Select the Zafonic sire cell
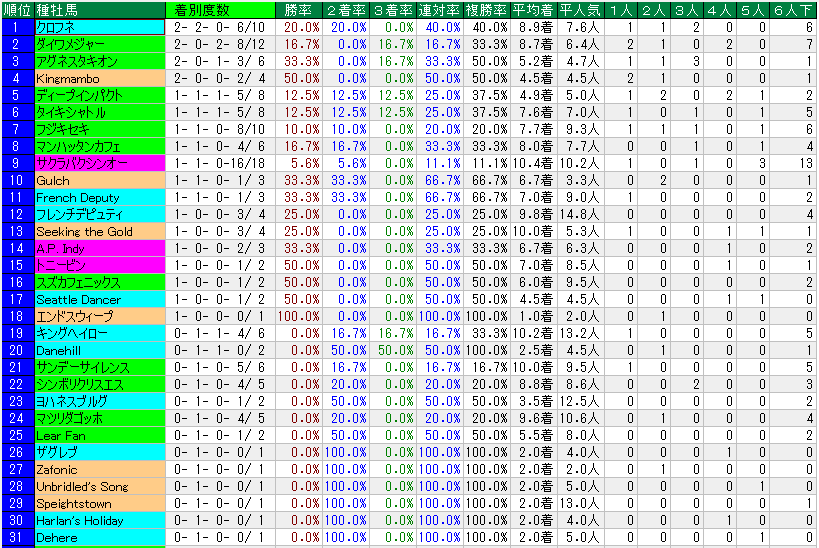Screen dimensions: 819x548 pyautogui.click(x=100, y=469)
